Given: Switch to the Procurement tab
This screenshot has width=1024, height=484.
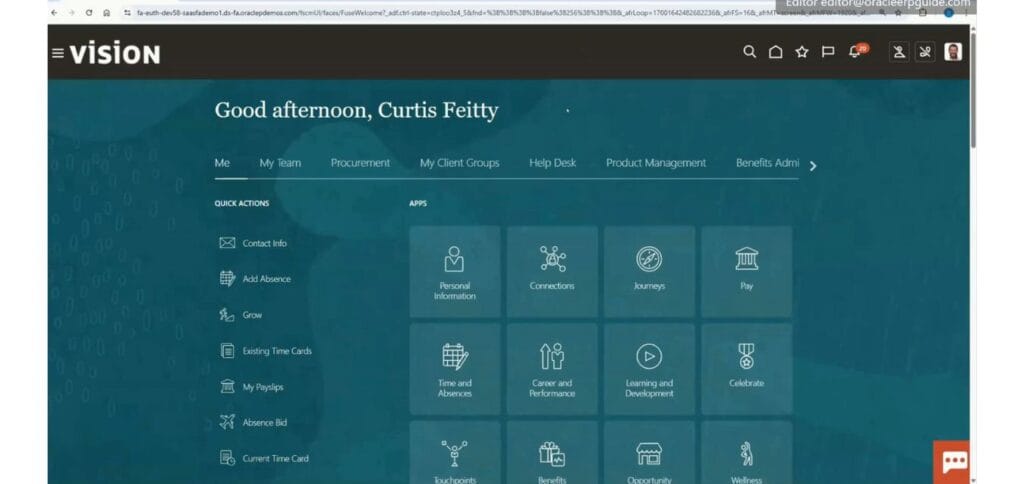Looking at the screenshot, I should (360, 163).
